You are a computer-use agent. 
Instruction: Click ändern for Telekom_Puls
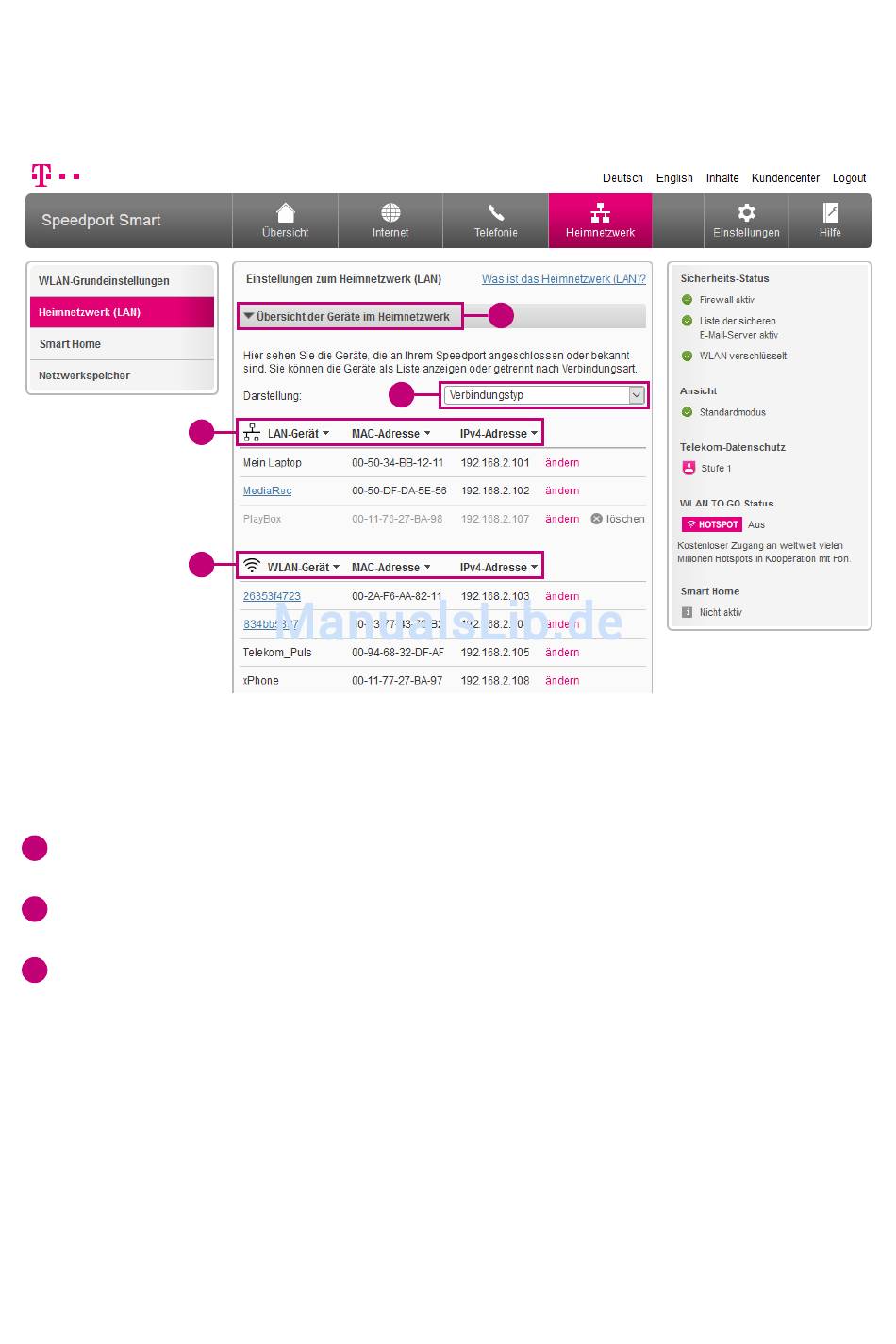[562, 653]
